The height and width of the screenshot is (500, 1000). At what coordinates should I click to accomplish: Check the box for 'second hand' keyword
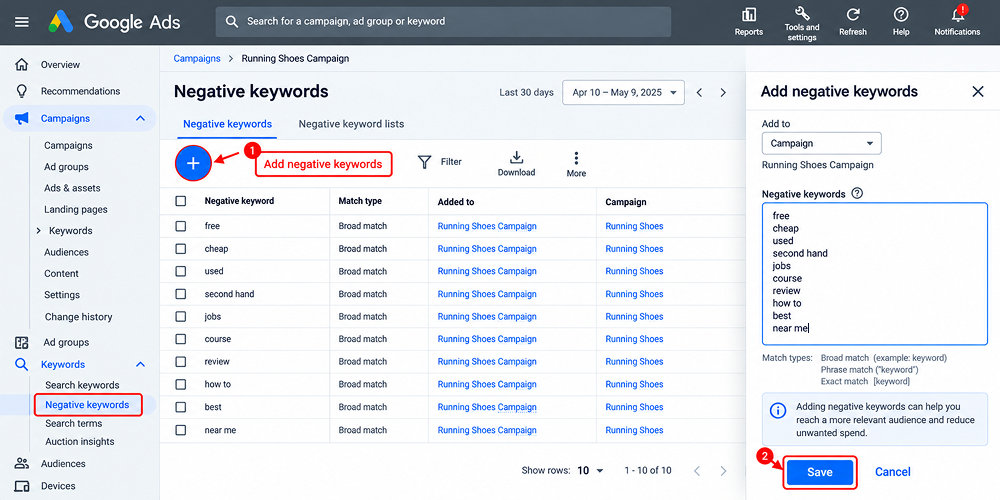click(181, 294)
